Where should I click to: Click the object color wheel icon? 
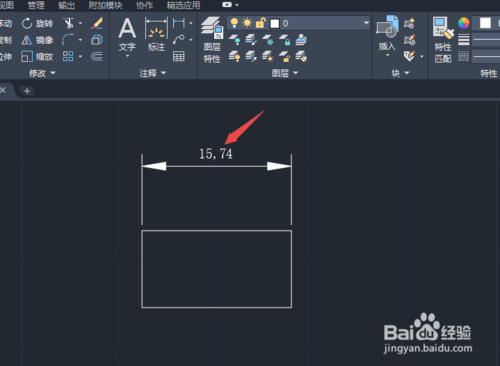(x=464, y=23)
